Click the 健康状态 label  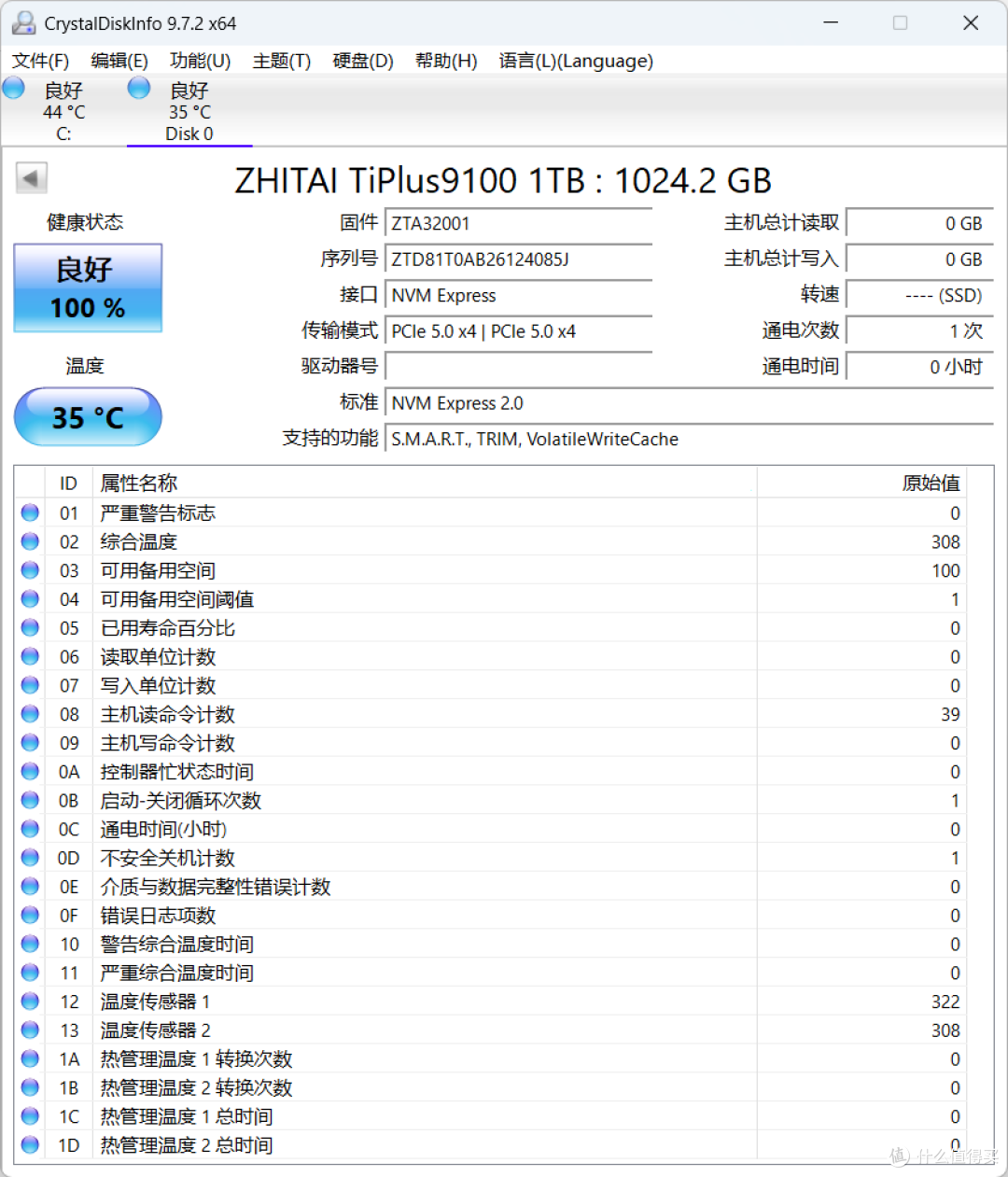tap(85, 222)
